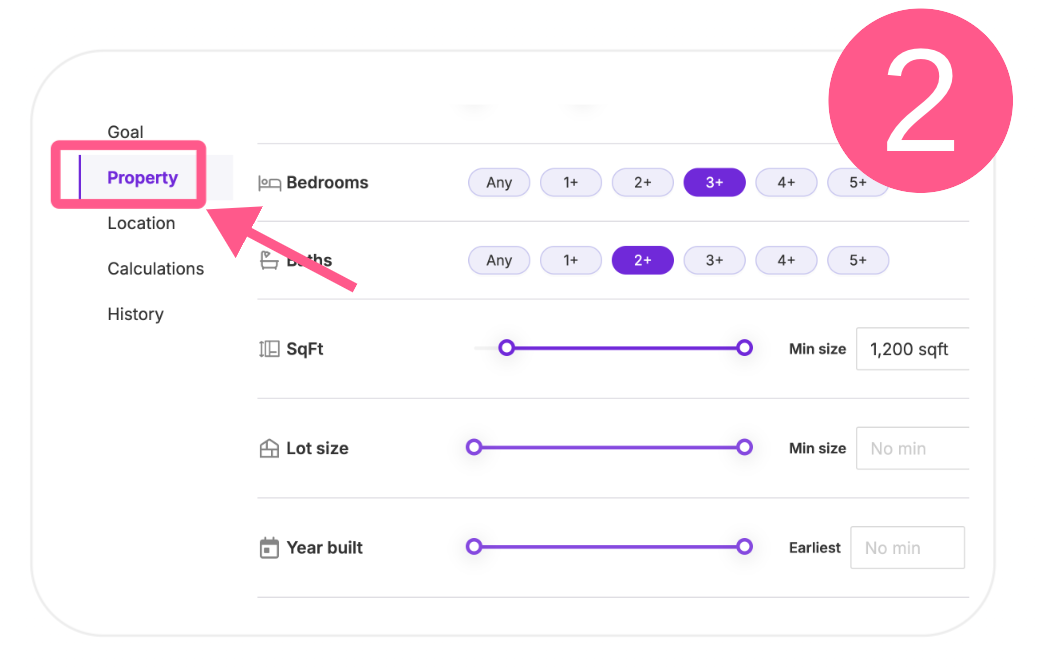Click the Earliest label

pos(815,548)
